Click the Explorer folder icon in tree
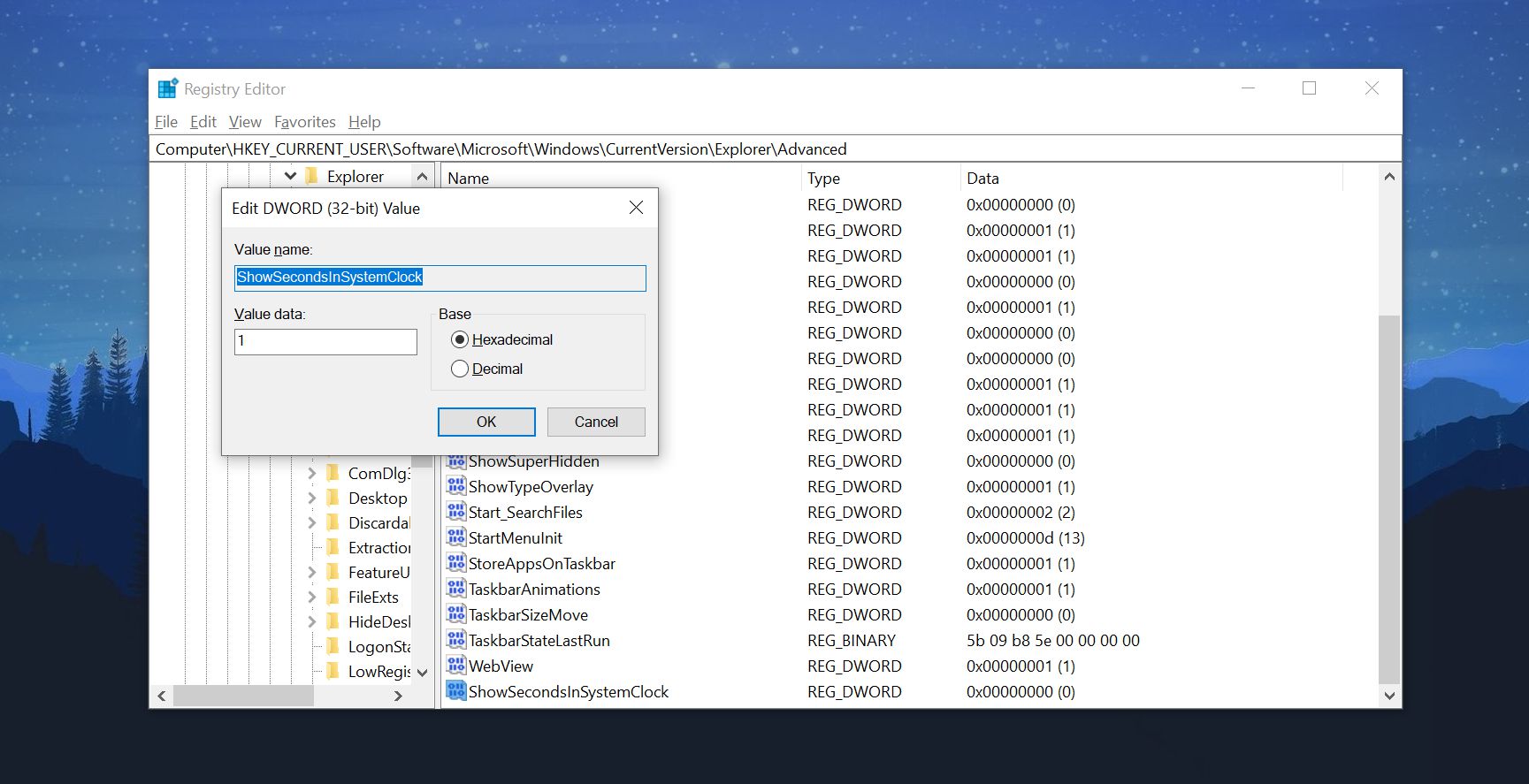This screenshot has height=784, width=1529. [312, 176]
